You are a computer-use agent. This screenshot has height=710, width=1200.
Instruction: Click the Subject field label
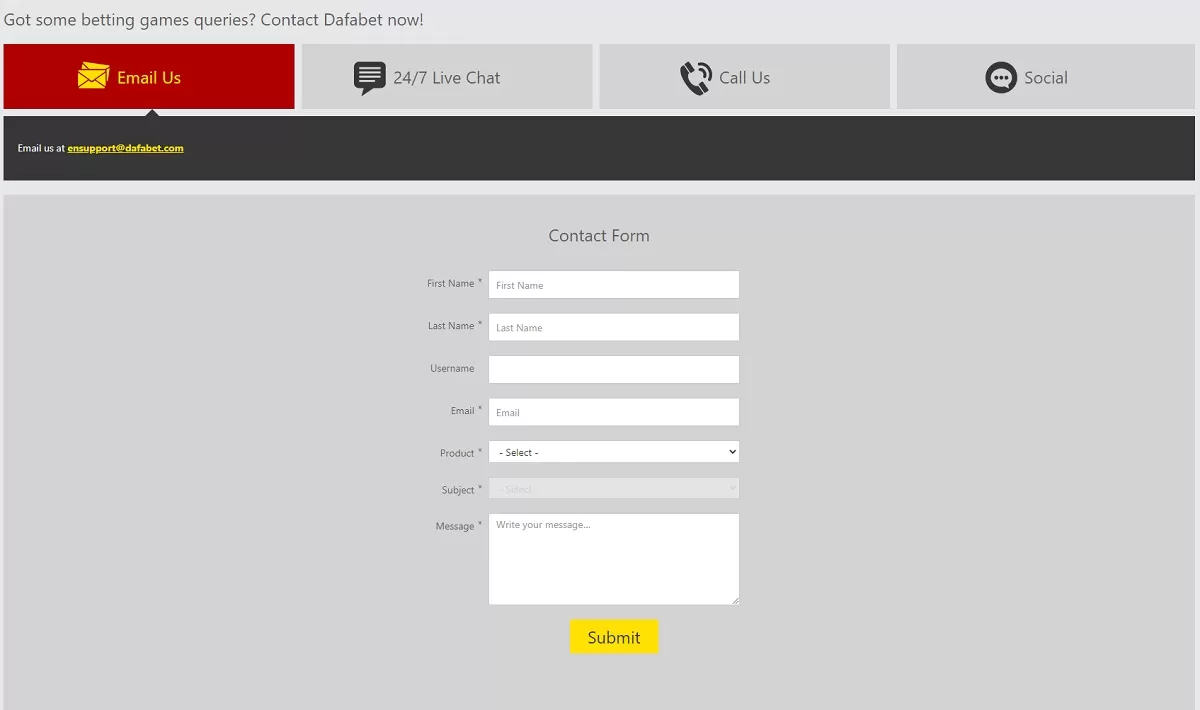(458, 490)
